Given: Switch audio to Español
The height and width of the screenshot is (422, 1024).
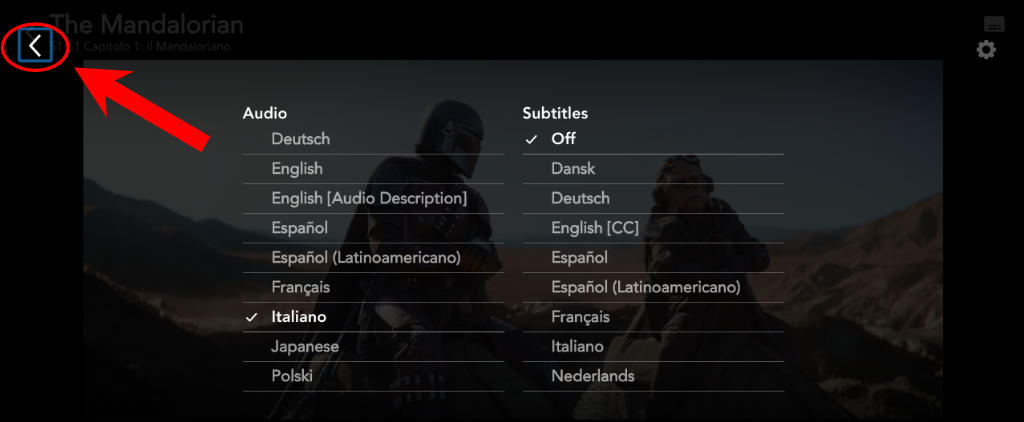Looking at the screenshot, I should (x=373, y=228).
